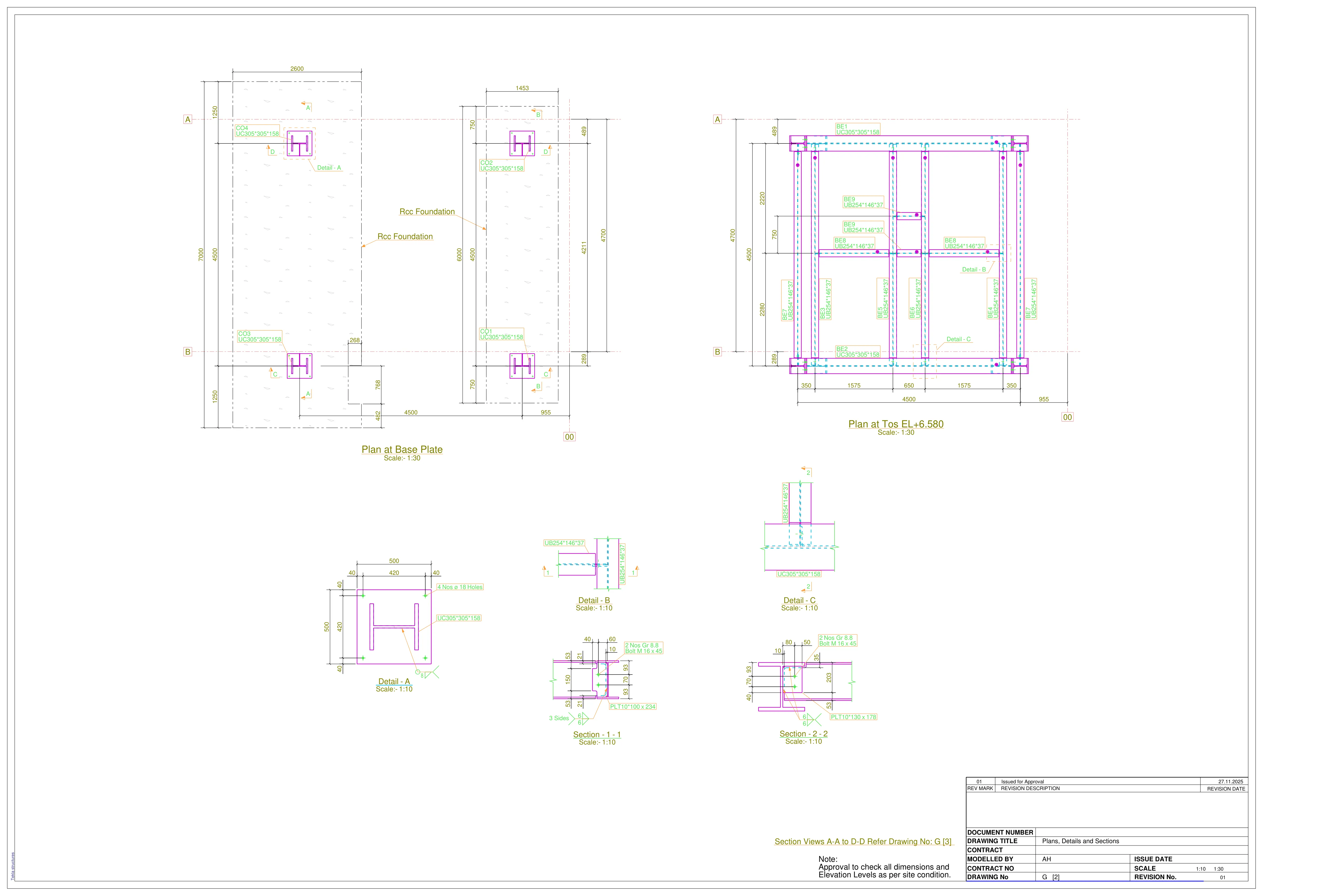Select the 'DRAWING No' label

pyautogui.click(x=987, y=877)
